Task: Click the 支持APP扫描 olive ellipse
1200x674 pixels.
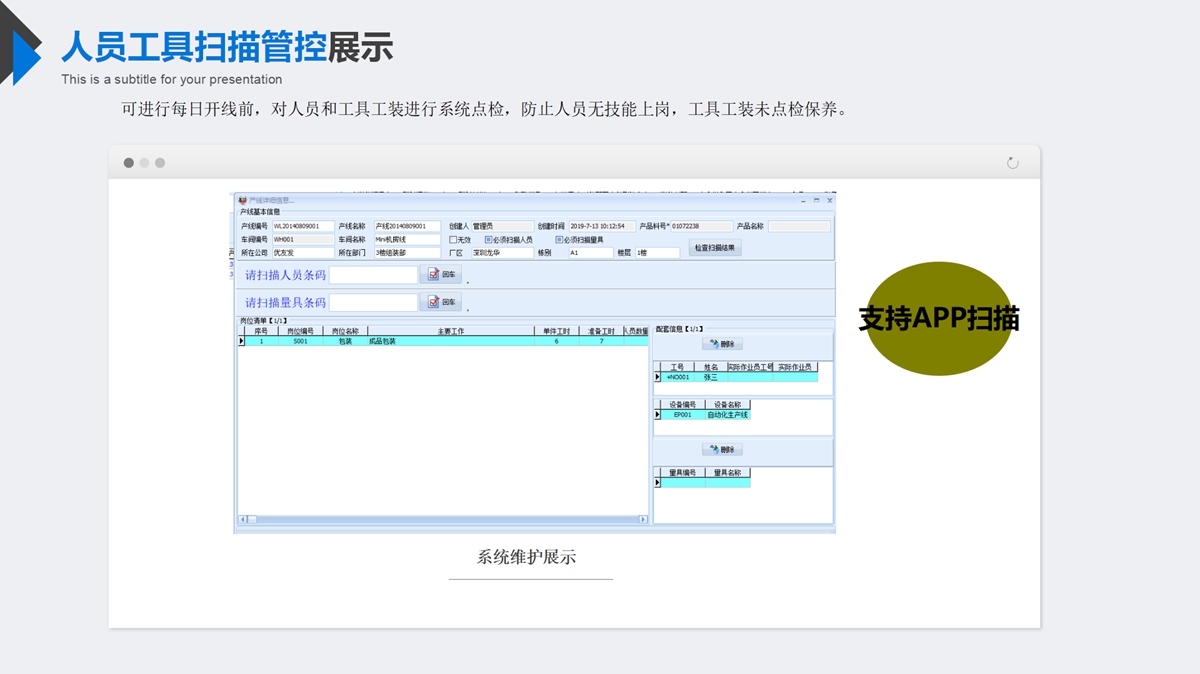Action: click(938, 319)
